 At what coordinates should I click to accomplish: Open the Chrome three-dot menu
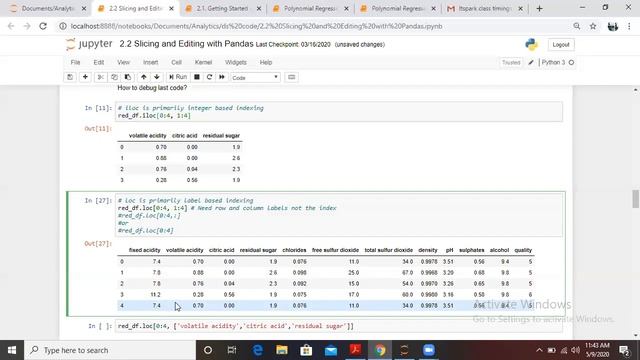[629, 26]
